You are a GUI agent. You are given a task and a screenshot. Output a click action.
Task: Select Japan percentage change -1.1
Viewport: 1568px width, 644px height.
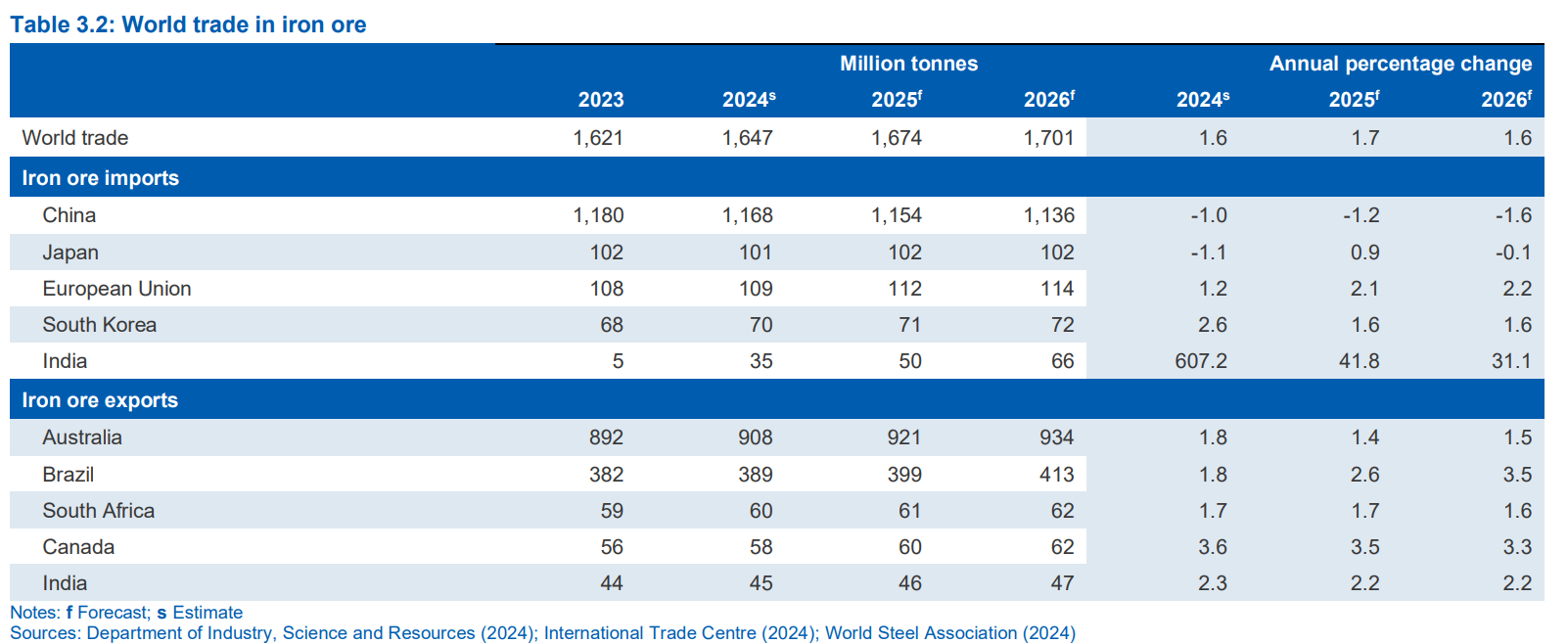point(1209,253)
